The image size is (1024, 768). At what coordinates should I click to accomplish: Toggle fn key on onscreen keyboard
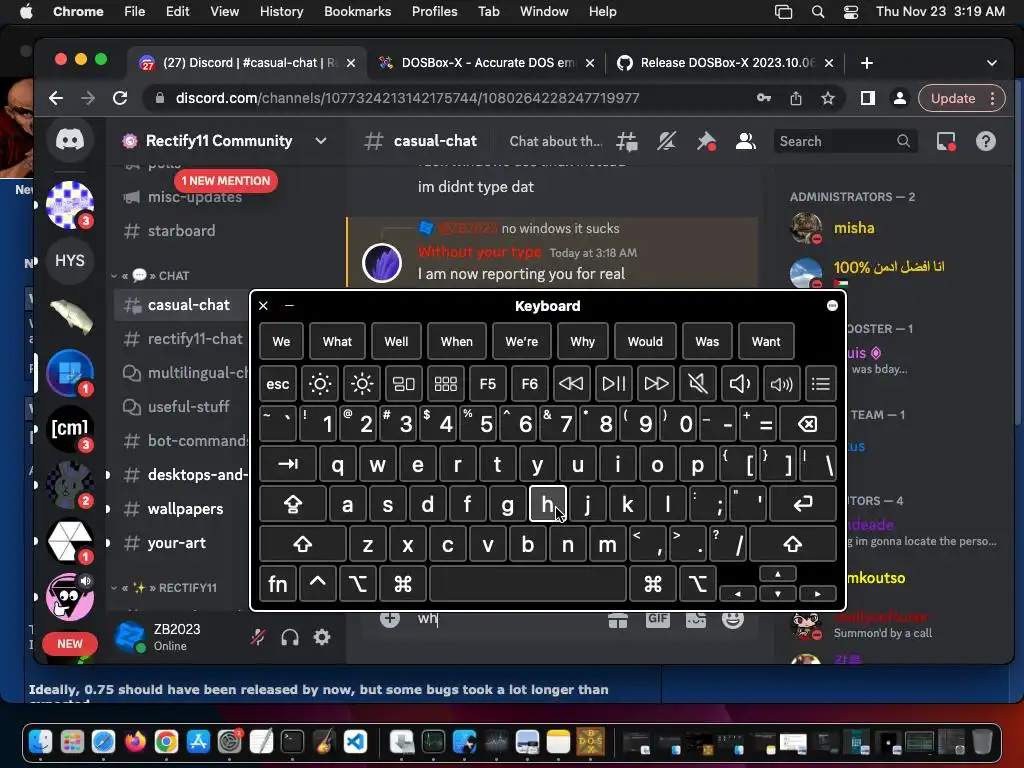tap(278, 583)
